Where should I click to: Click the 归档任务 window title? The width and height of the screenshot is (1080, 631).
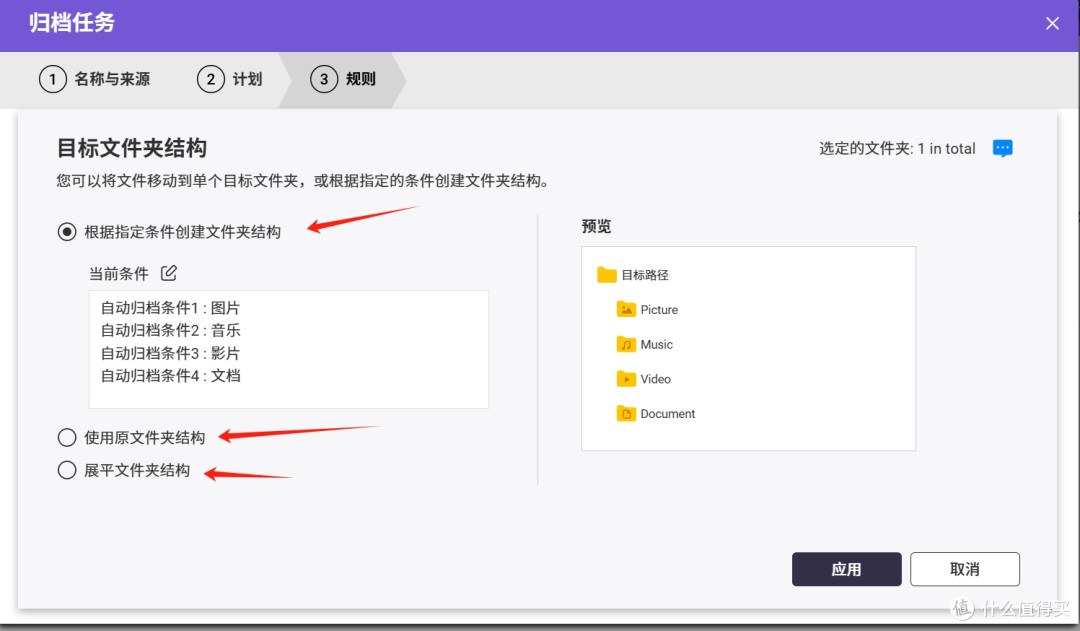pos(72,23)
